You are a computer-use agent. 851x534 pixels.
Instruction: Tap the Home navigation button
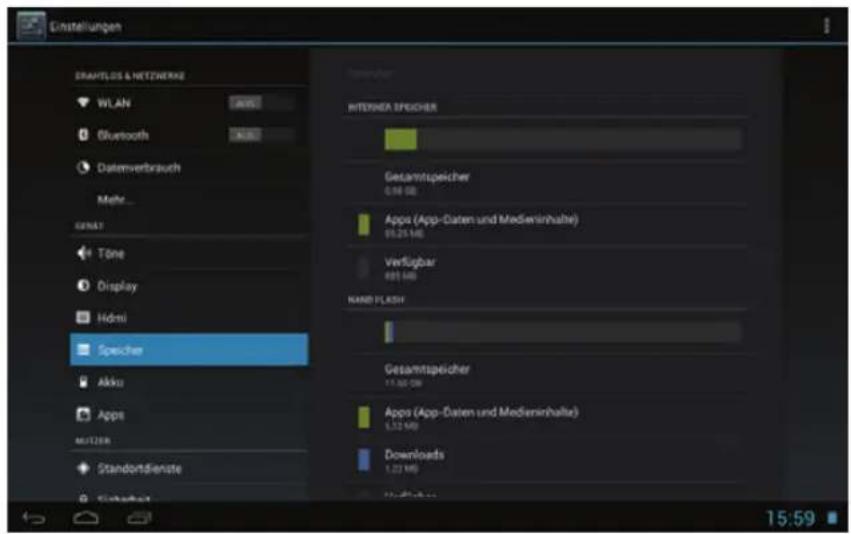point(86,518)
